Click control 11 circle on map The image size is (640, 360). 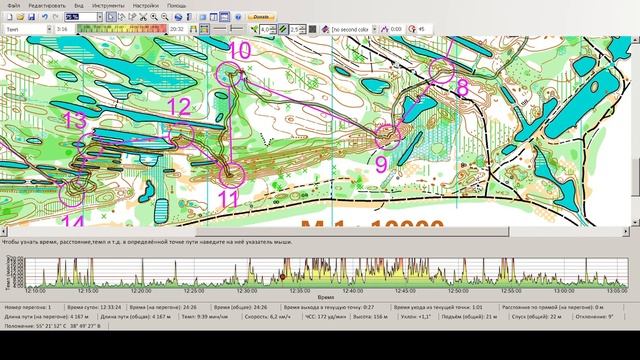point(231,175)
